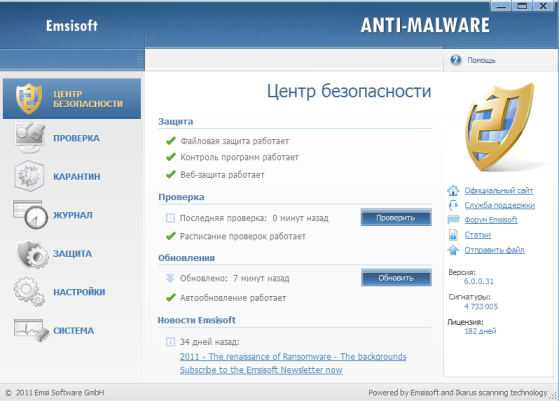This screenshot has height=401, width=559.
Task: Click the clock icon beside Последняя проверка
Action: coord(170,218)
